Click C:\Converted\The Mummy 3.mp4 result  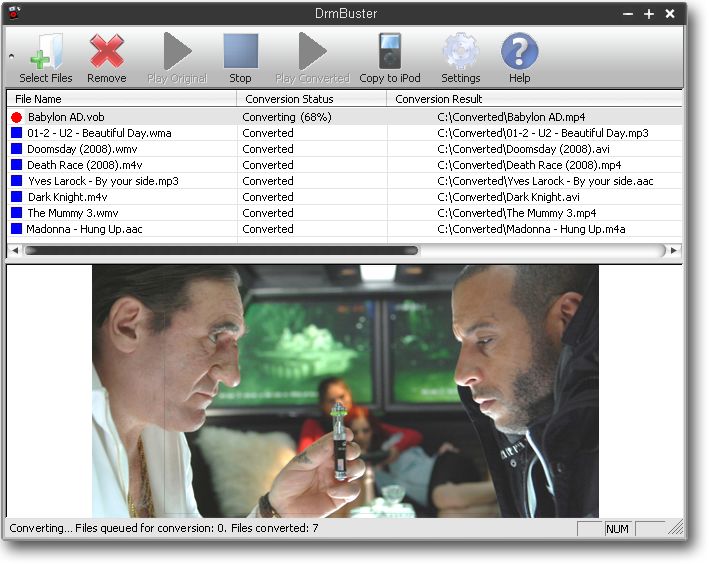(x=516, y=213)
